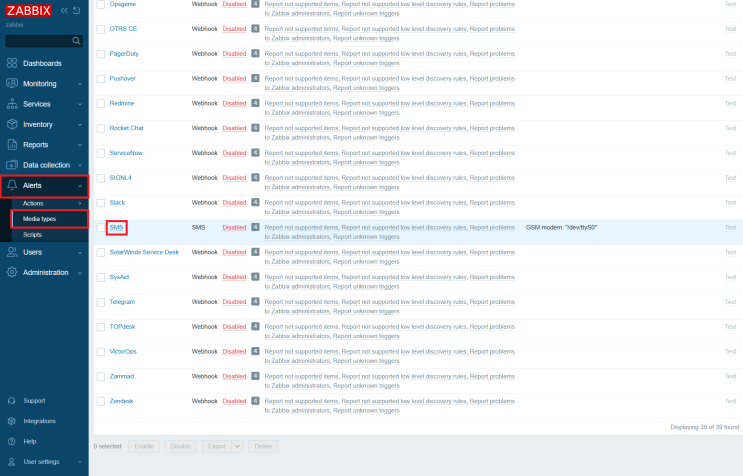Open the Export dropdown arrow
Viewport: 743px width, 476px height.
(x=237, y=446)
